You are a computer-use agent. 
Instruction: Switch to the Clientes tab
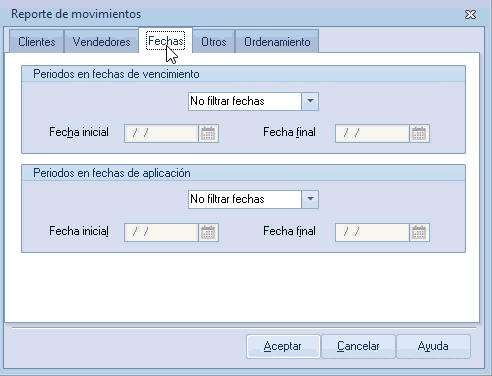pyautogui.click(x=37, y=42)
